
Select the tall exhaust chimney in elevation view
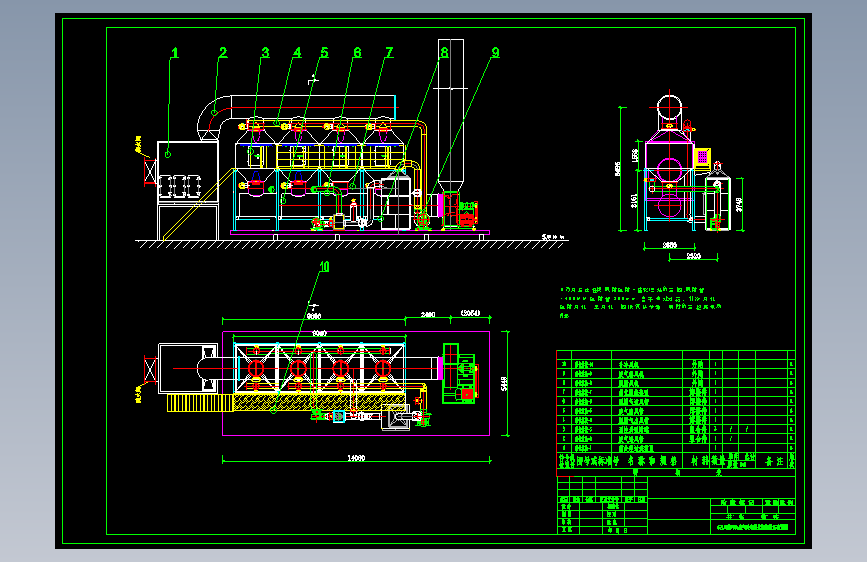coord(451,116)
